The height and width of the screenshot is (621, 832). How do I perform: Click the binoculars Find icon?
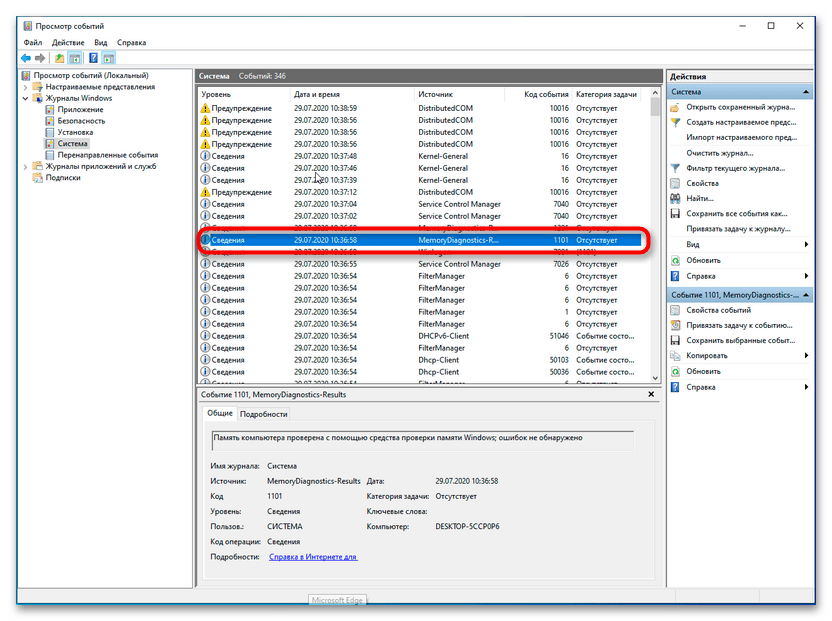coord(677,198)
